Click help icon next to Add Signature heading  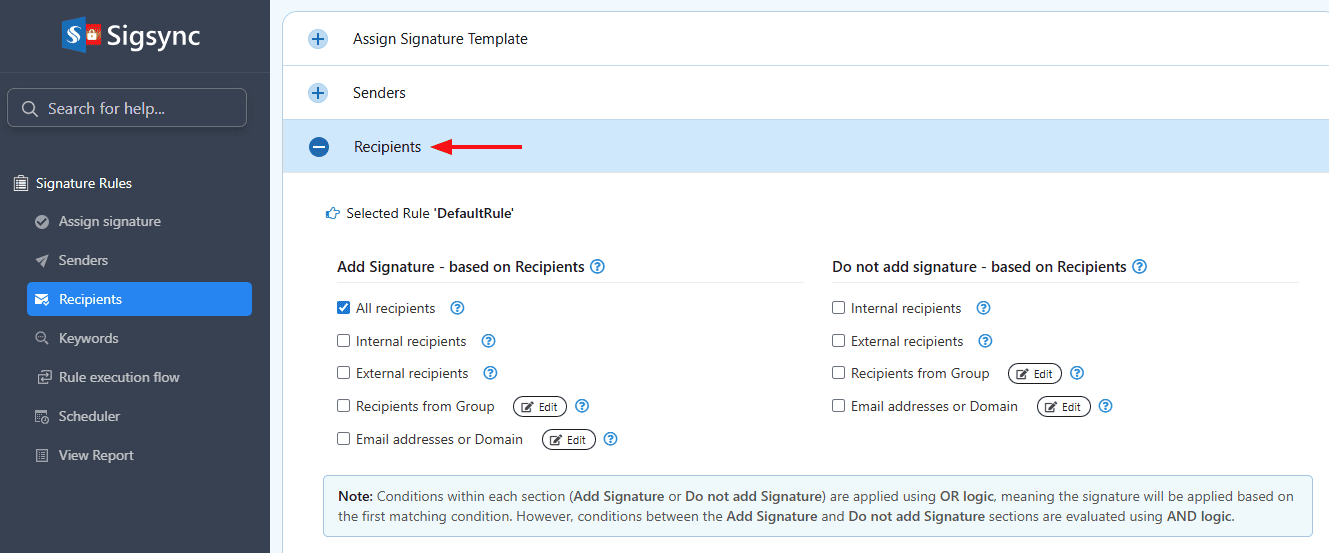(597, 267)
